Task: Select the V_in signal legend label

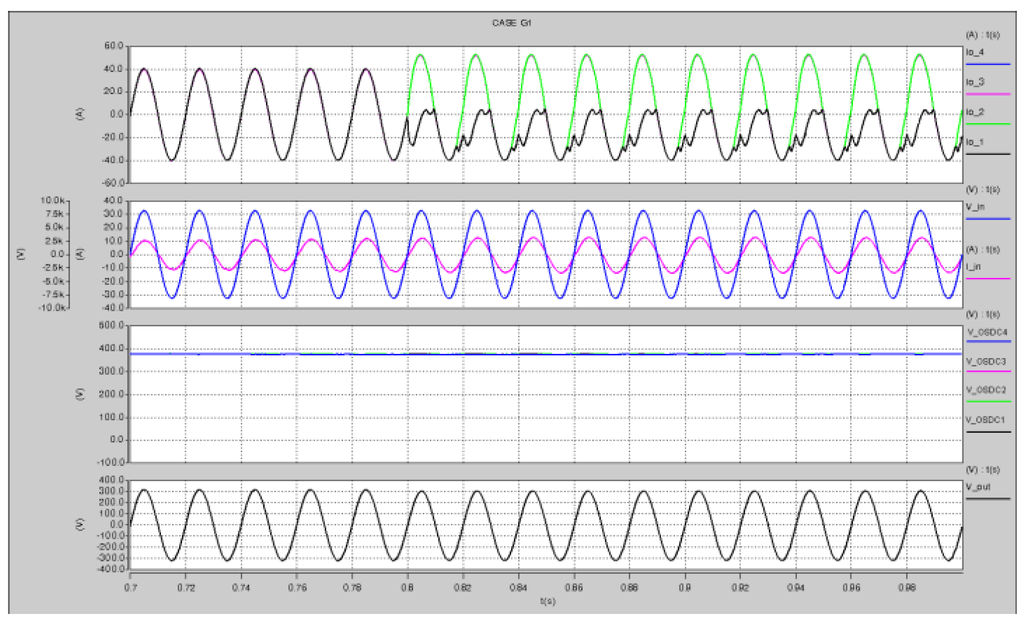Action: (x=974, y=207)
